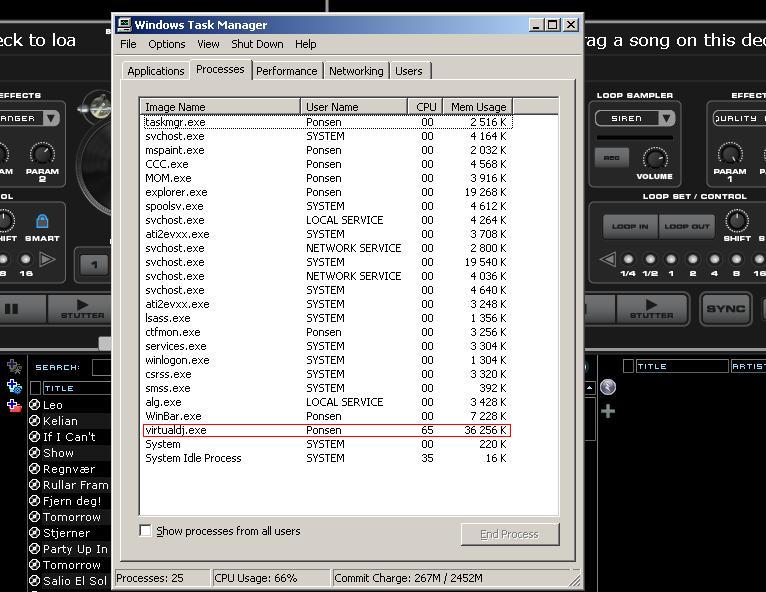Select the 8 beat loop light, right deck
The width and height of the screenshot is (766, 592).
tap(736, 259)
